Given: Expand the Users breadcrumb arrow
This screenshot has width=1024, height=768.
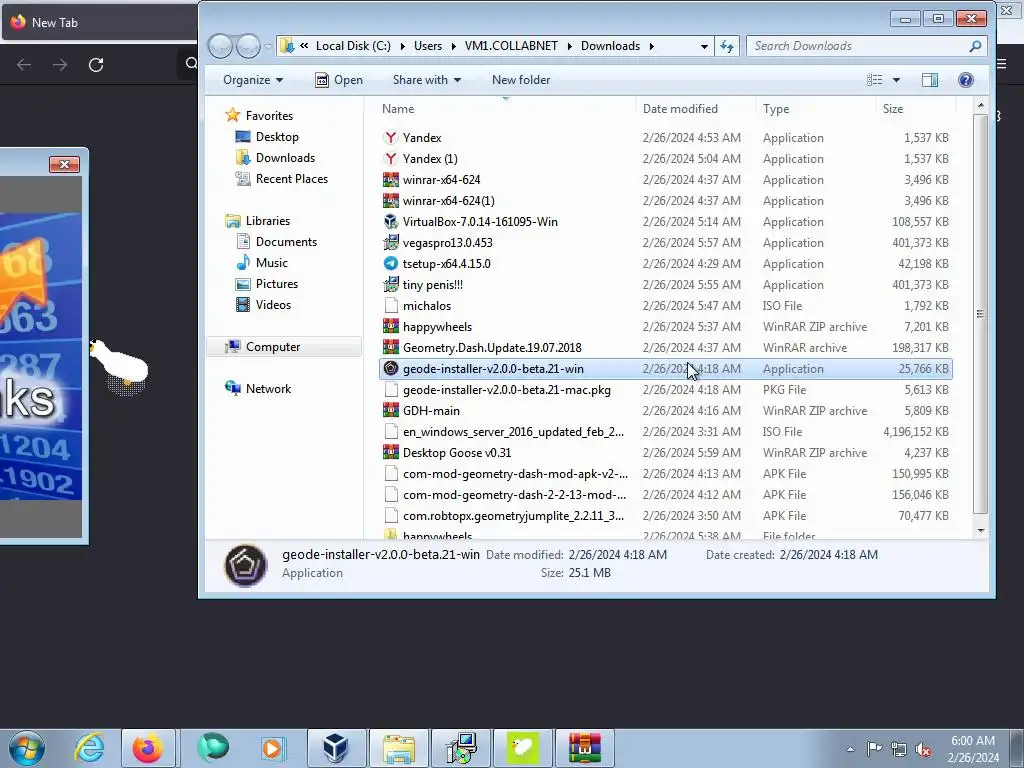Looking at the screenshot, I should click(453, 46).
